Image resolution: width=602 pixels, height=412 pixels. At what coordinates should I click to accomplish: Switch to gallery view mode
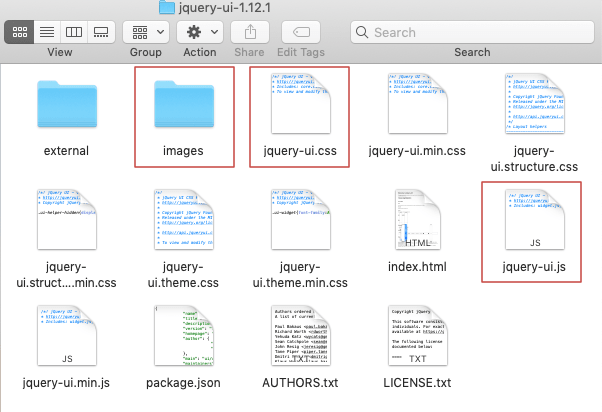(100, 32)
